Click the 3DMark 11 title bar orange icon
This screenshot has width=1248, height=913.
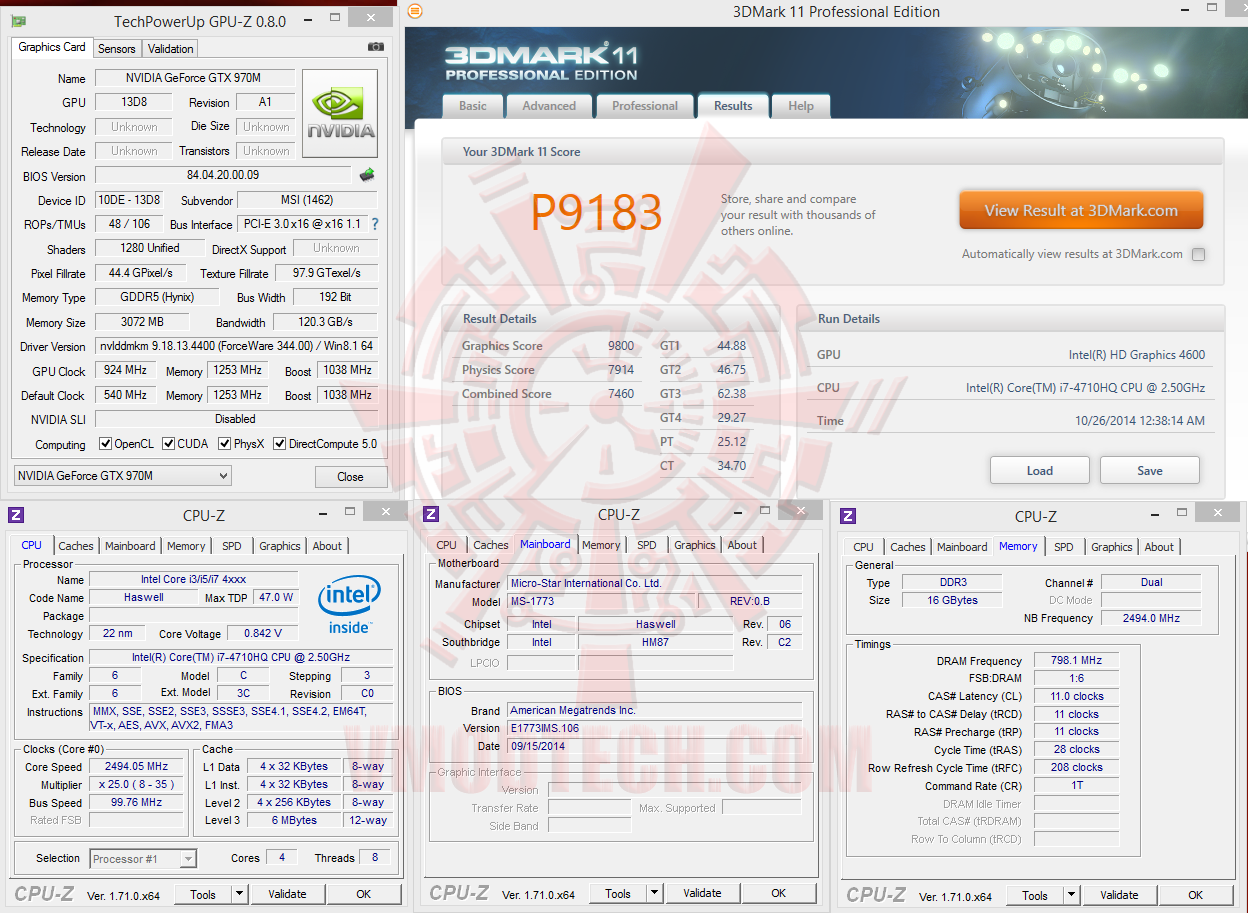click(416, 11)
